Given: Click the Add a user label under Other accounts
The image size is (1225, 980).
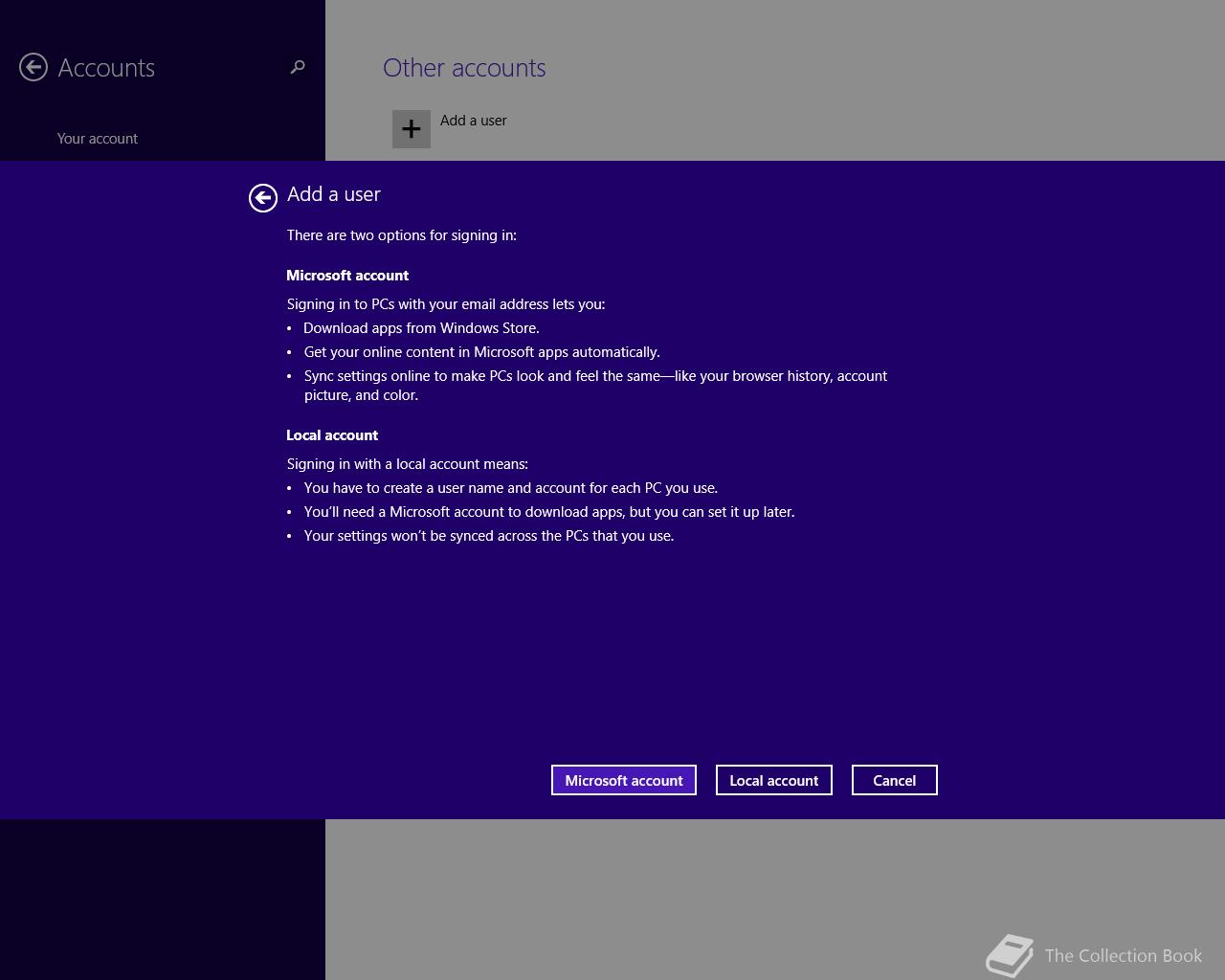Looking at the screenshot, I should [x=474, y=121].
